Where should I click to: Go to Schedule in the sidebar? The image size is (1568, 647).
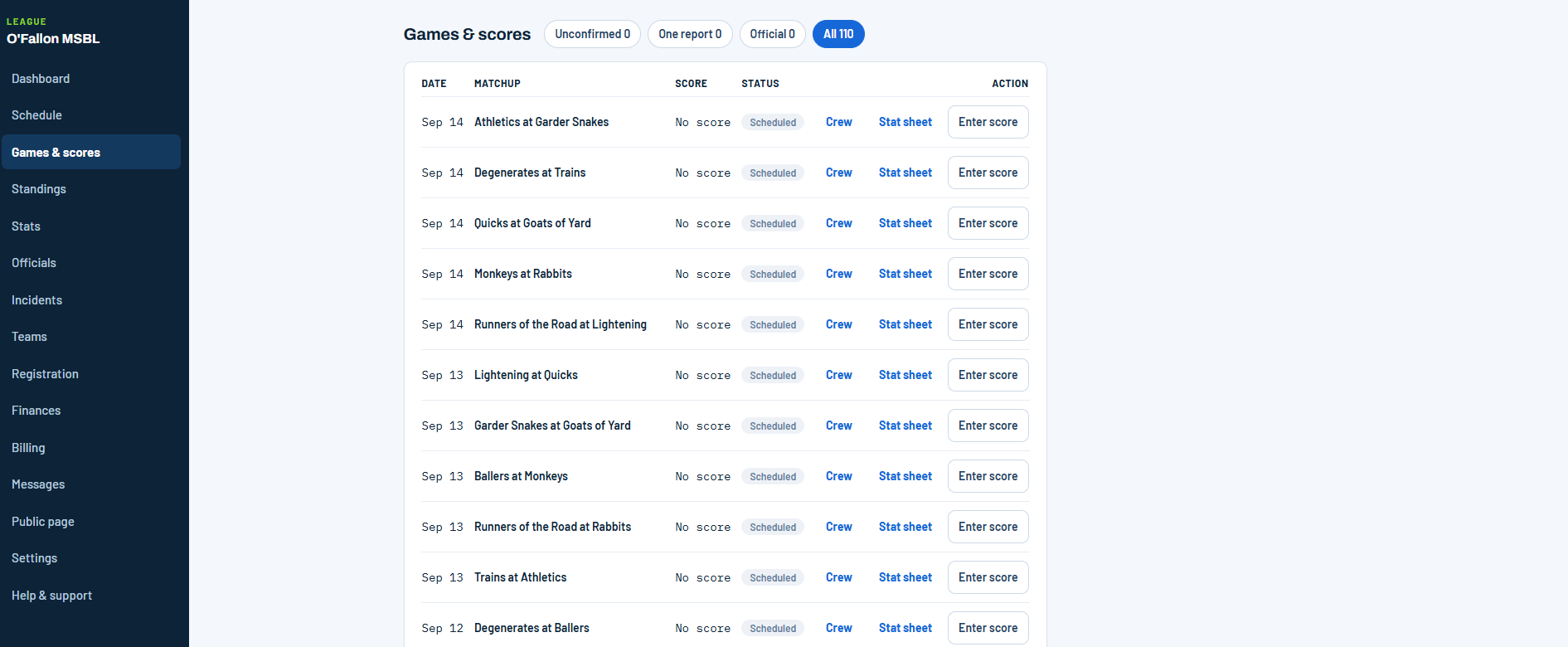pyautogui.click(x=91, y=115)
